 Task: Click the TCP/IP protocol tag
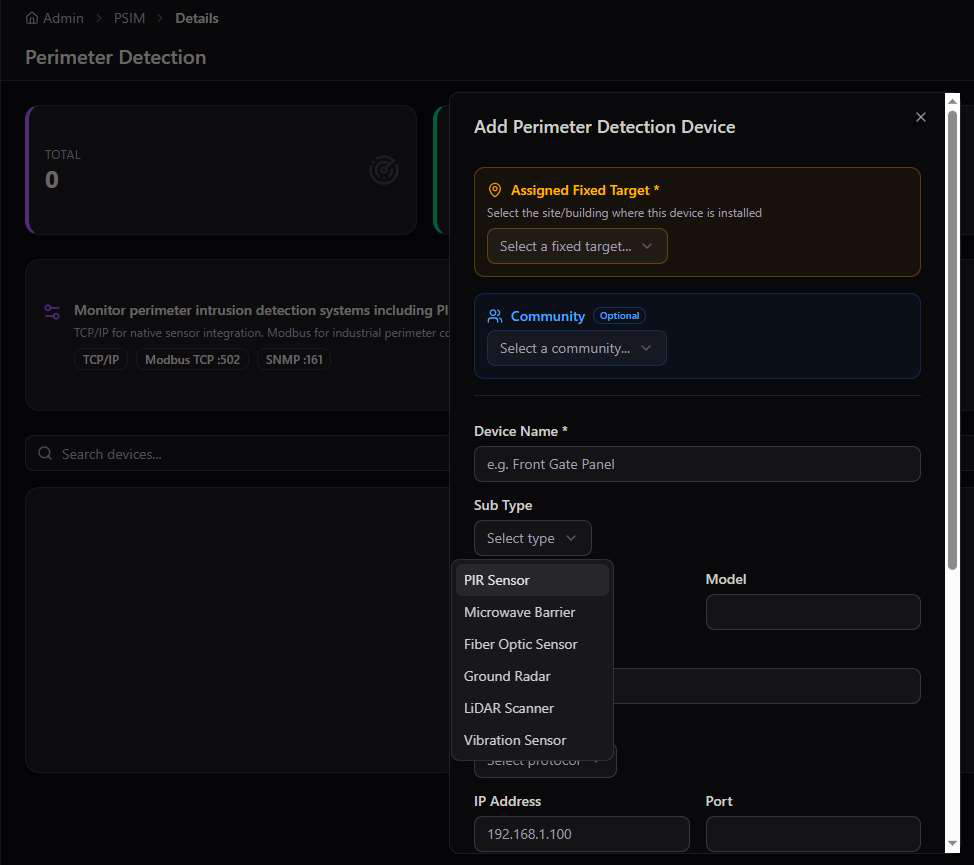click(101, 360)
